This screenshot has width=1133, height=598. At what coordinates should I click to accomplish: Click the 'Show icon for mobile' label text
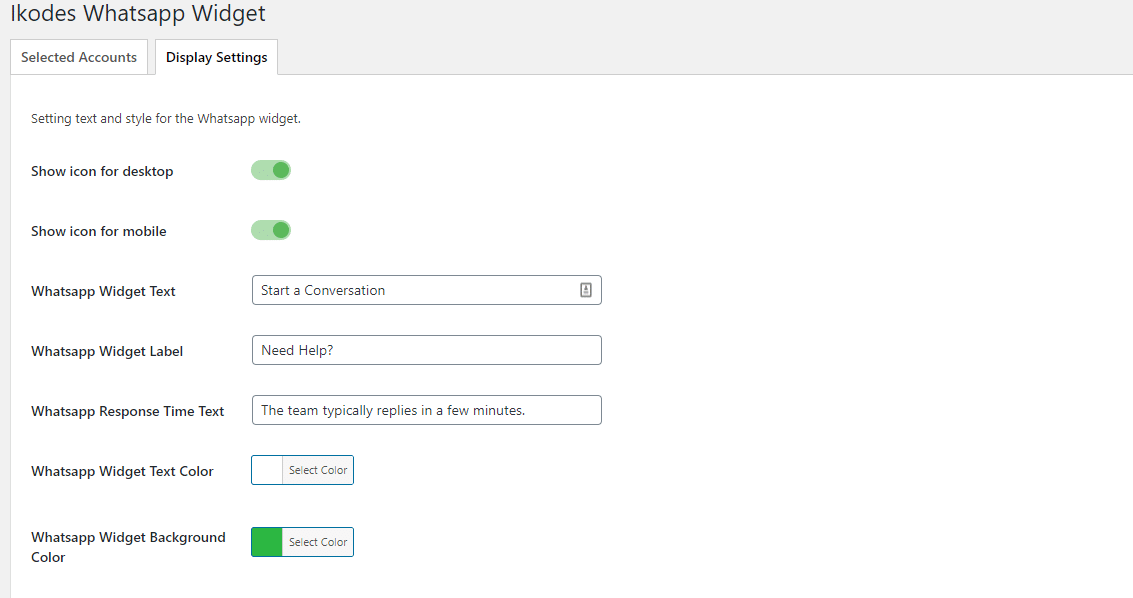tap(99, 231)
